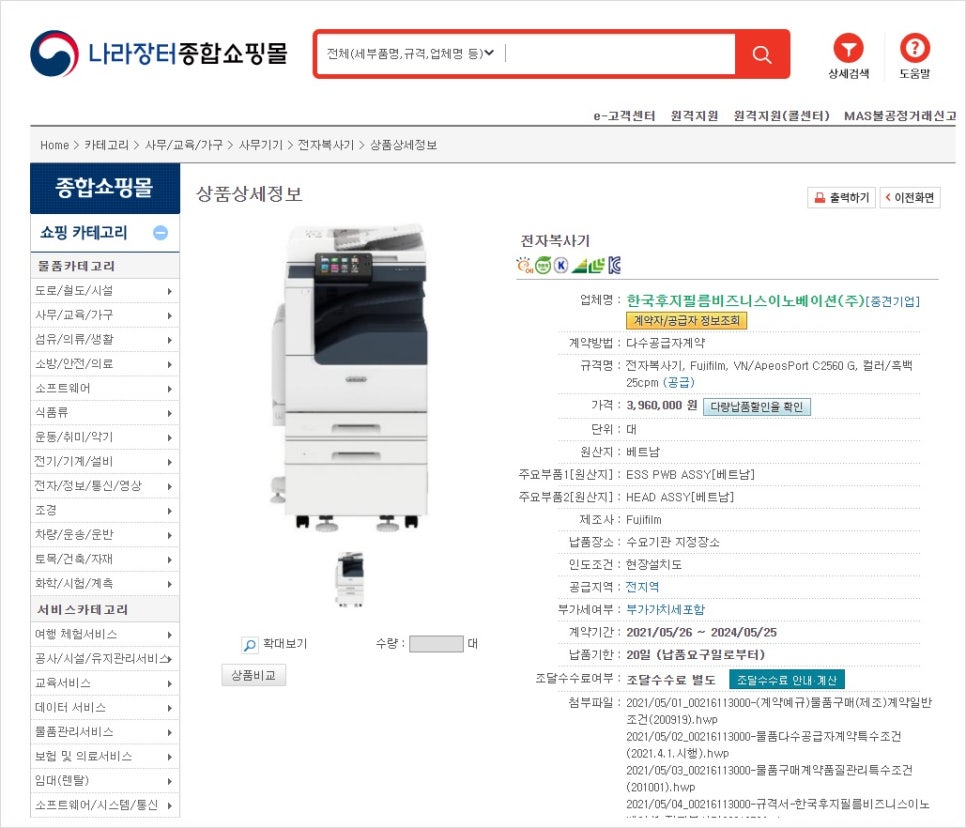Expand 전자/정보/통신/영상 category arrow
The width and height of the screenshot is (966, 828).
[169, 487]
